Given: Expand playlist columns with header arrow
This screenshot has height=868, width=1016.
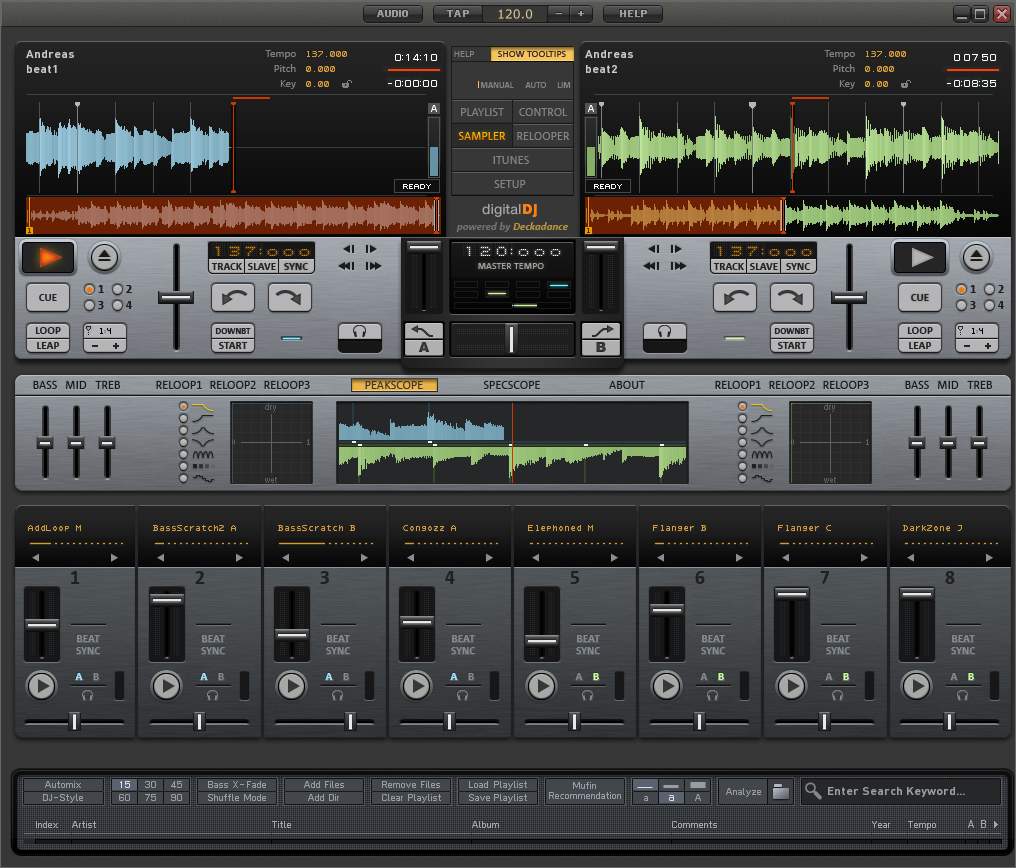Looking at the screenshot, I should [996, 825].
